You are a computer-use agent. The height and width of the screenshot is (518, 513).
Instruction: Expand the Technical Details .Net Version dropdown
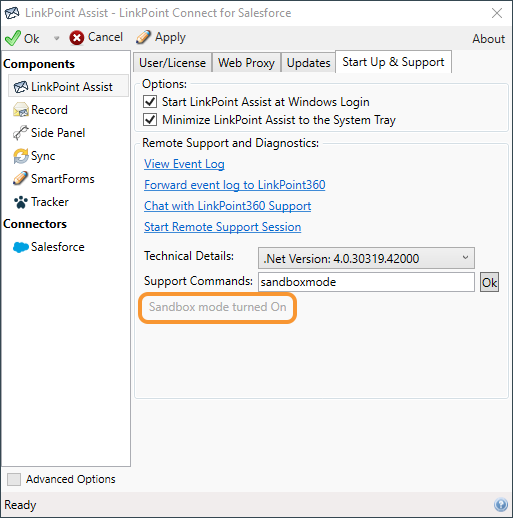click(x=366, y=258)
